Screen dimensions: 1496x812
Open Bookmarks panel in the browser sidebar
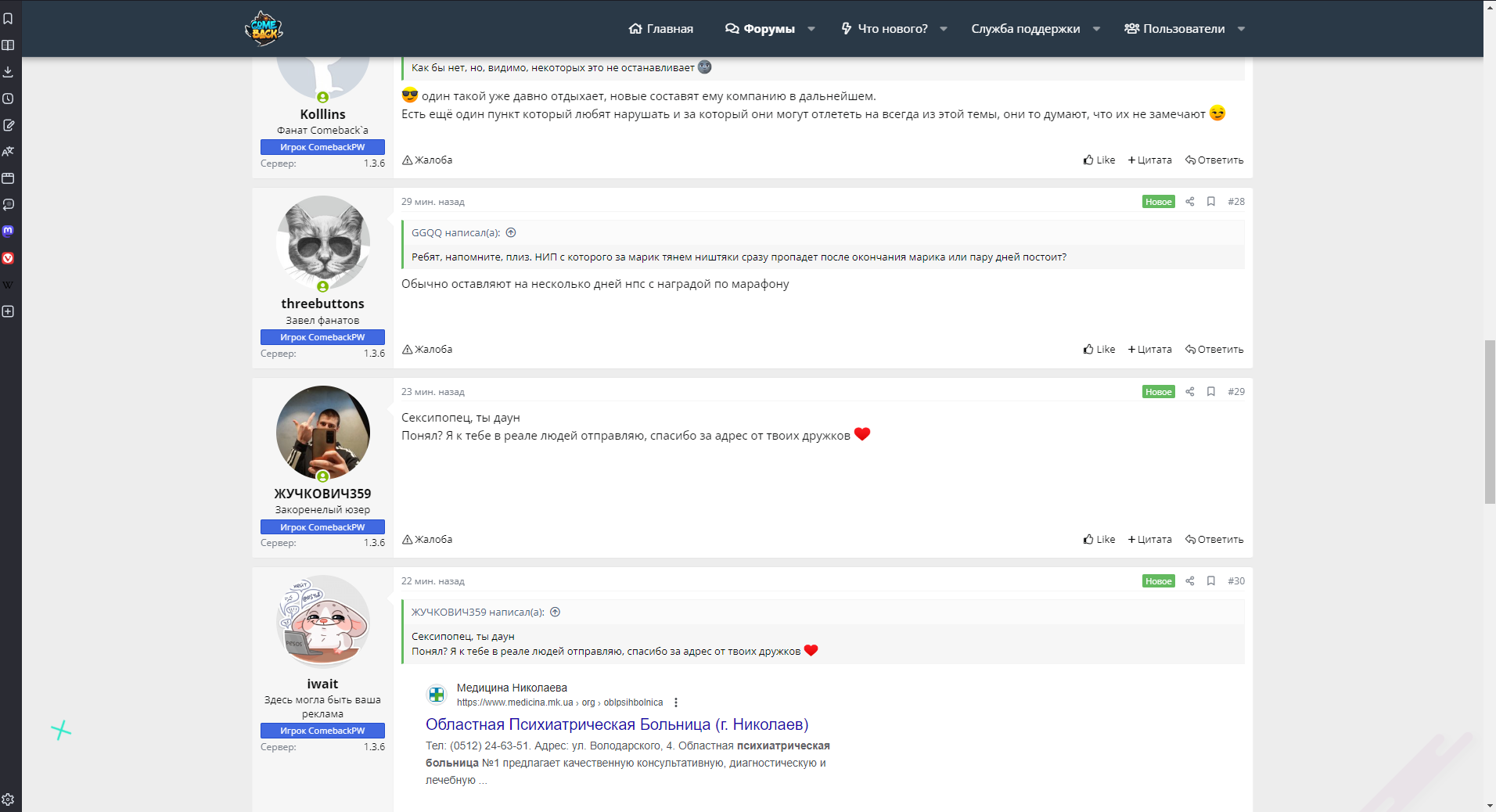tap(8, 19)
